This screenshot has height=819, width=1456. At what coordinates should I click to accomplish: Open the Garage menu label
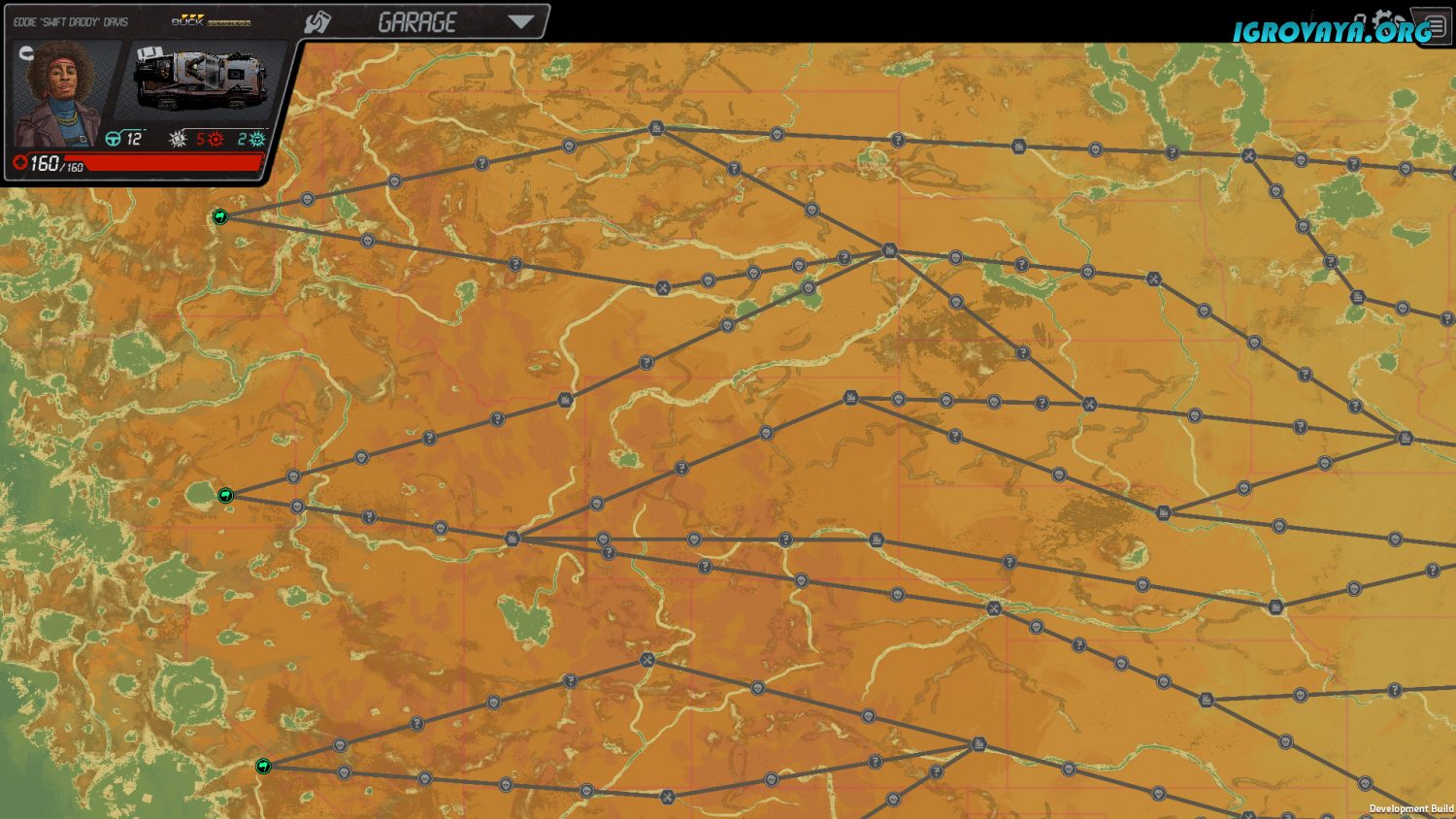(416, 22)
